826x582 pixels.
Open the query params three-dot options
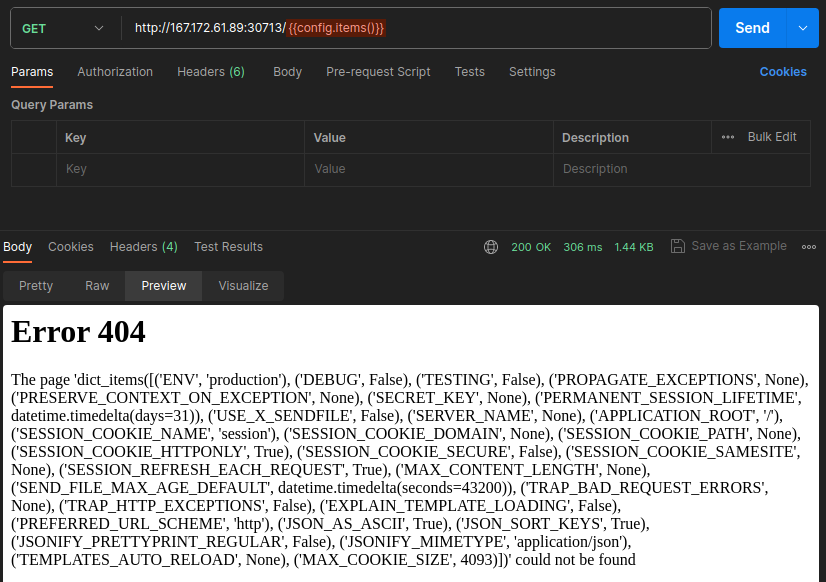click(728, 137)
